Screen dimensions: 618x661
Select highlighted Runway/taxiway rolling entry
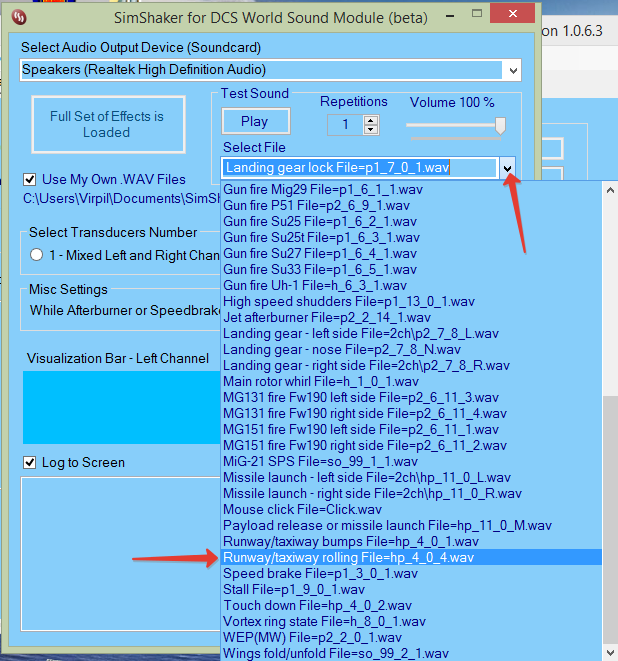[411, 558]
